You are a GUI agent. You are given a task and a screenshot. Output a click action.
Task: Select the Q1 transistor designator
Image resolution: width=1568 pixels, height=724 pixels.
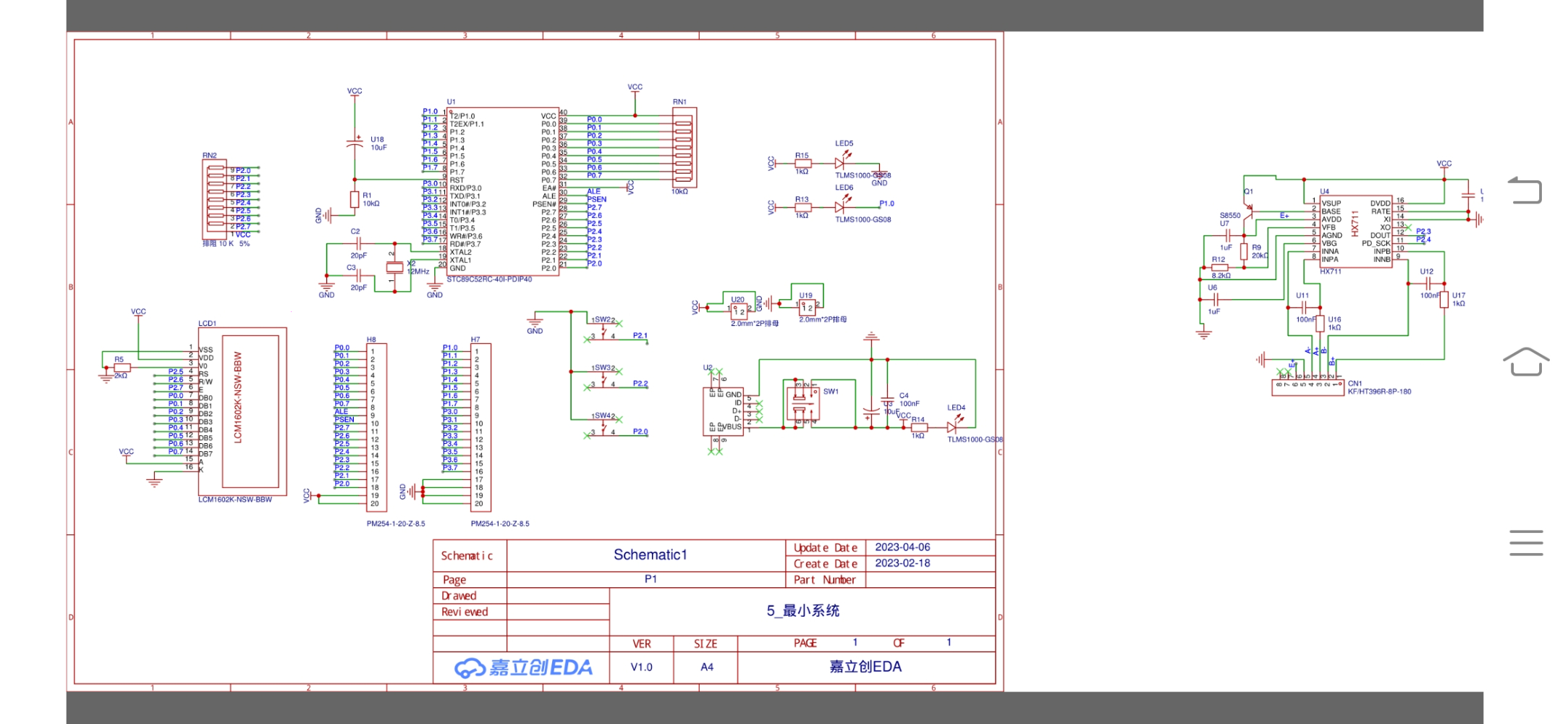pos(1248,192)
